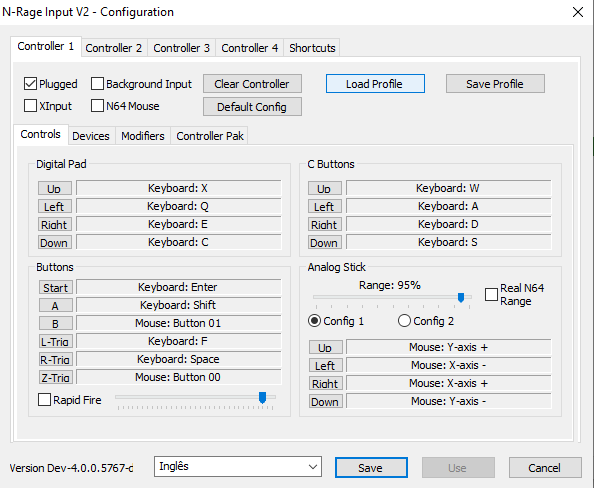Assign Digital Pad Left button
The height and width of the screenshot is (488, 594).
click(55, 206)
